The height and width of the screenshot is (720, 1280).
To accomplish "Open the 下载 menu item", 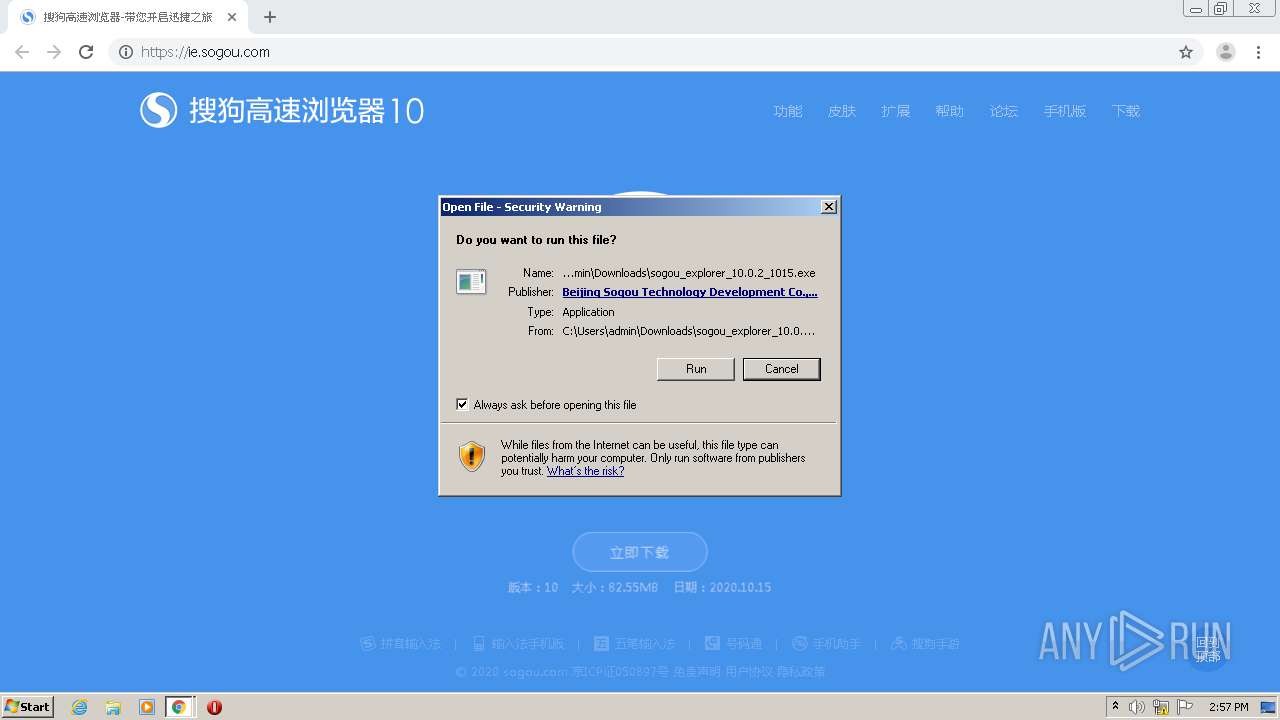I will [1126, 111].
